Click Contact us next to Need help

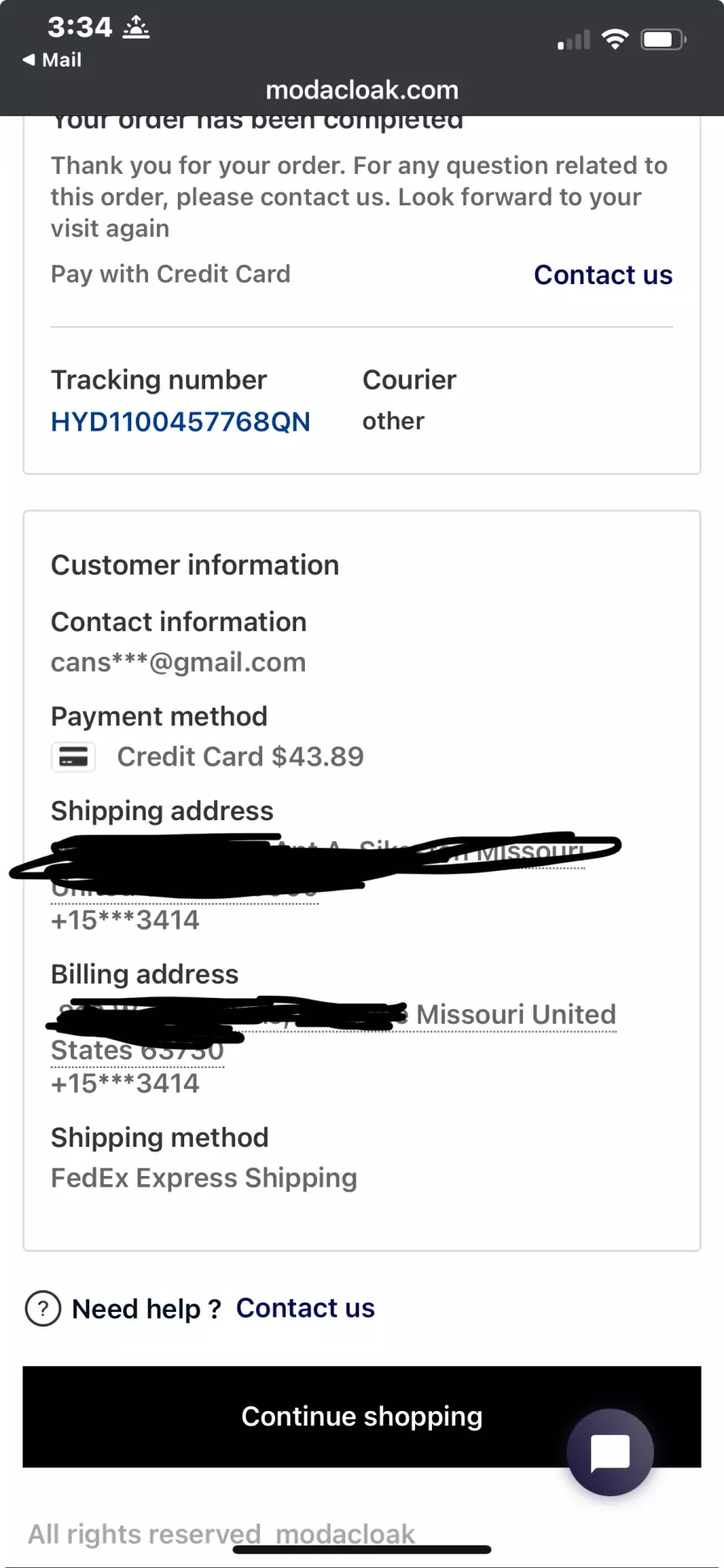[305, 1309]
